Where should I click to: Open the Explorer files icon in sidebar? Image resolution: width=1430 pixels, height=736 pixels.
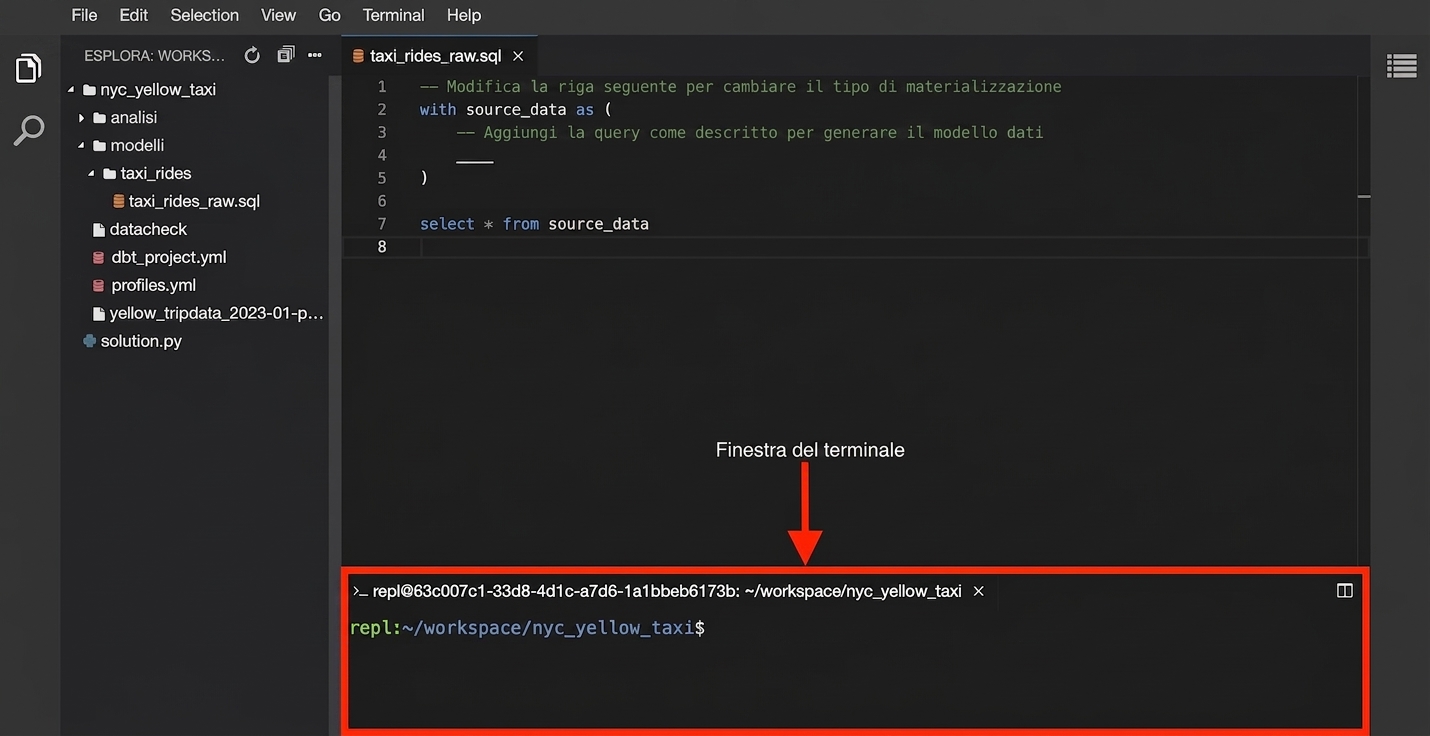(x=29, y=68)
